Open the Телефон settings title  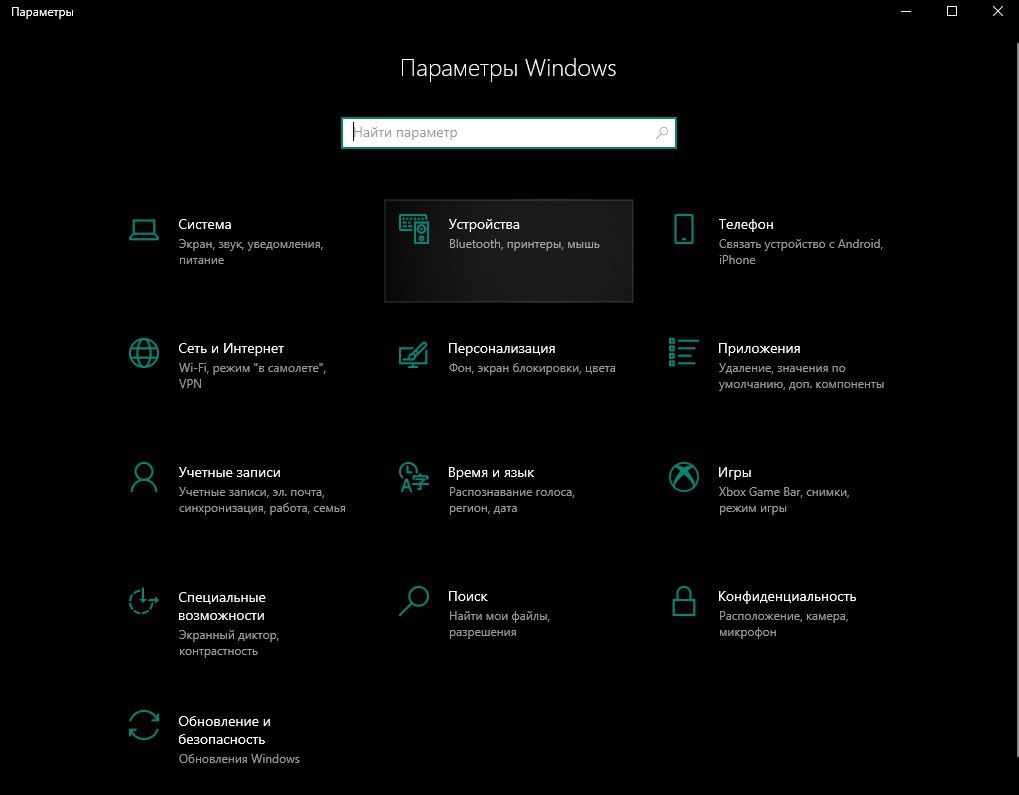coord(746,224)
